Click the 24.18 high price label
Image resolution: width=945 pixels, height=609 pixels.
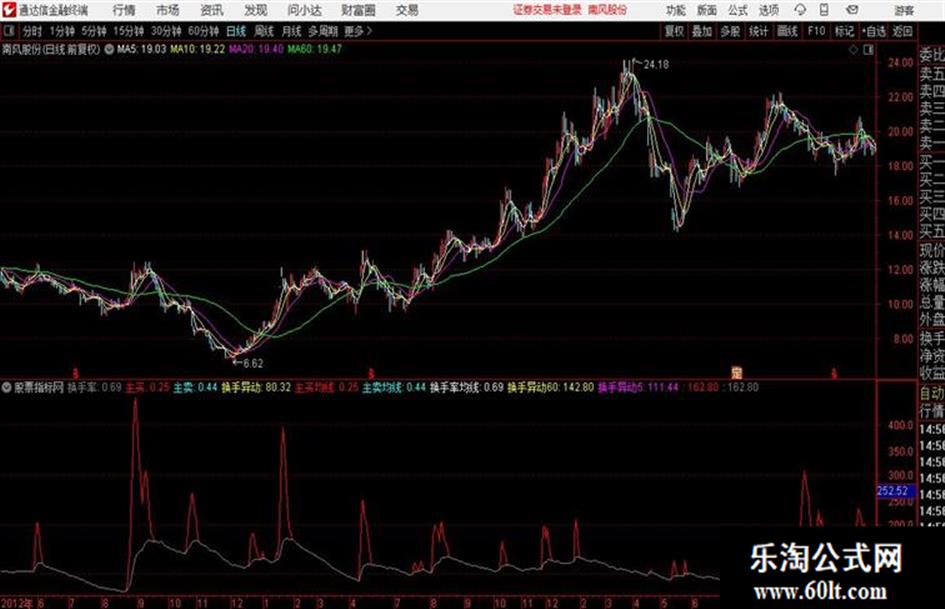click(656, 64)
